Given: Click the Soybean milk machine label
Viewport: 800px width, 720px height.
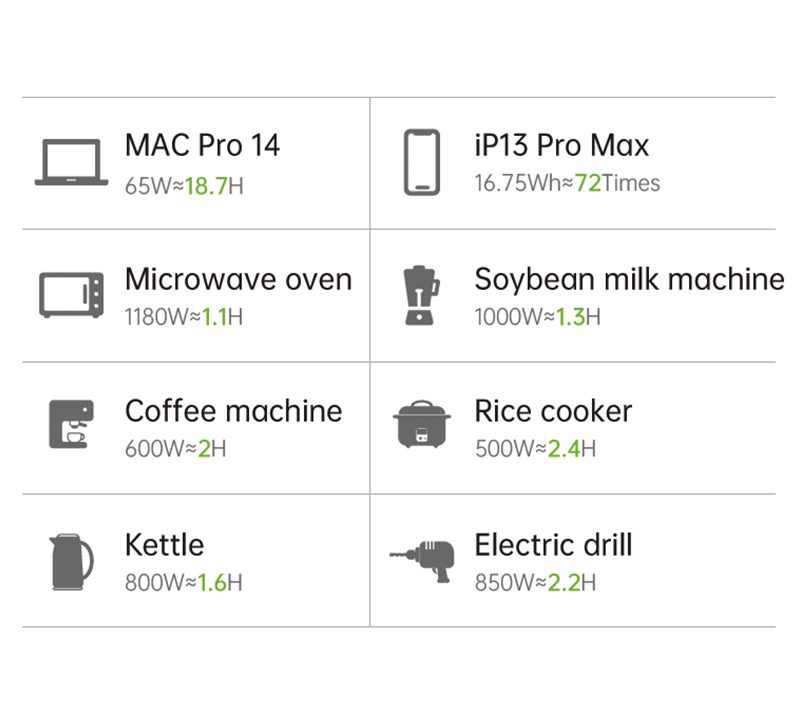Looking at the screenshot, I should coord(629,279).
